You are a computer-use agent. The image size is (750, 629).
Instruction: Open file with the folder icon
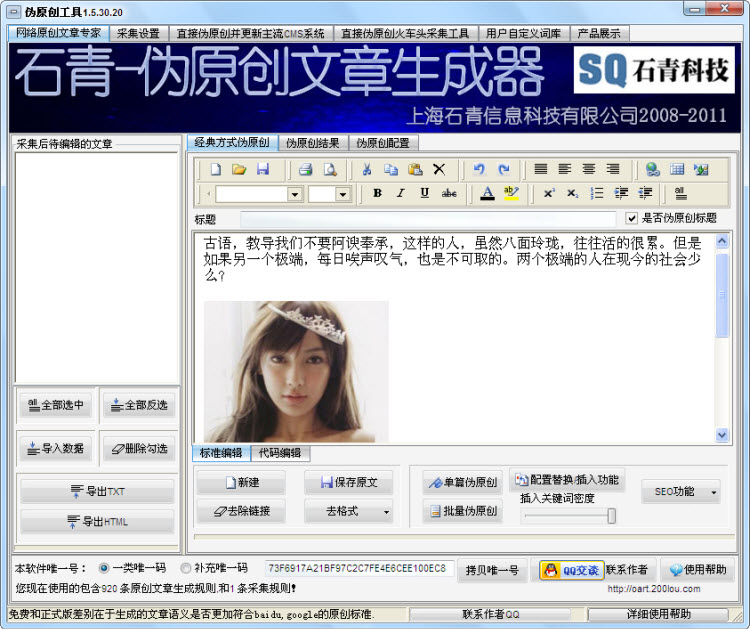point(239,169)
